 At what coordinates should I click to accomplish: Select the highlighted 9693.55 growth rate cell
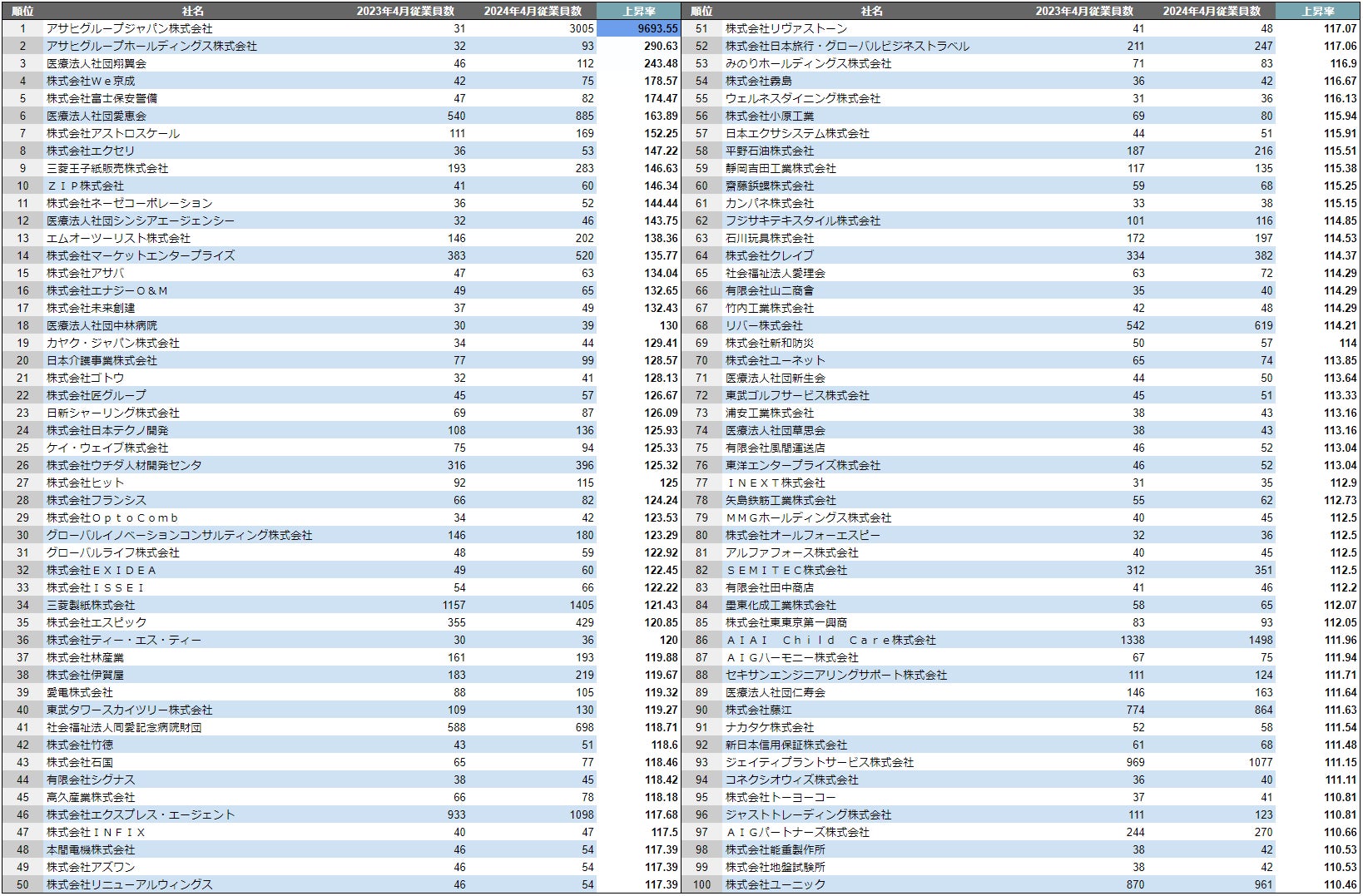(x=639, y=28)
